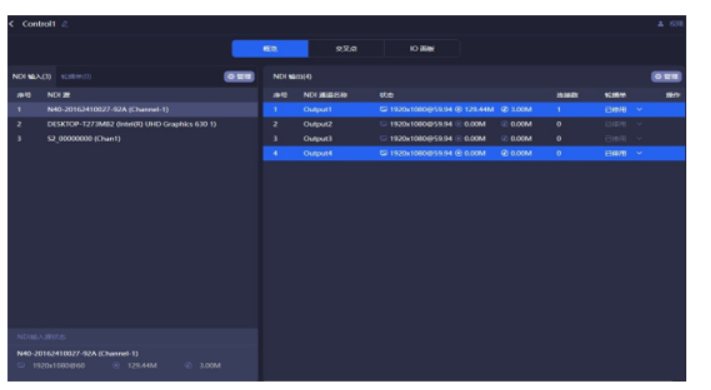Click the resolution icon in Output4 row

point(384,153)
